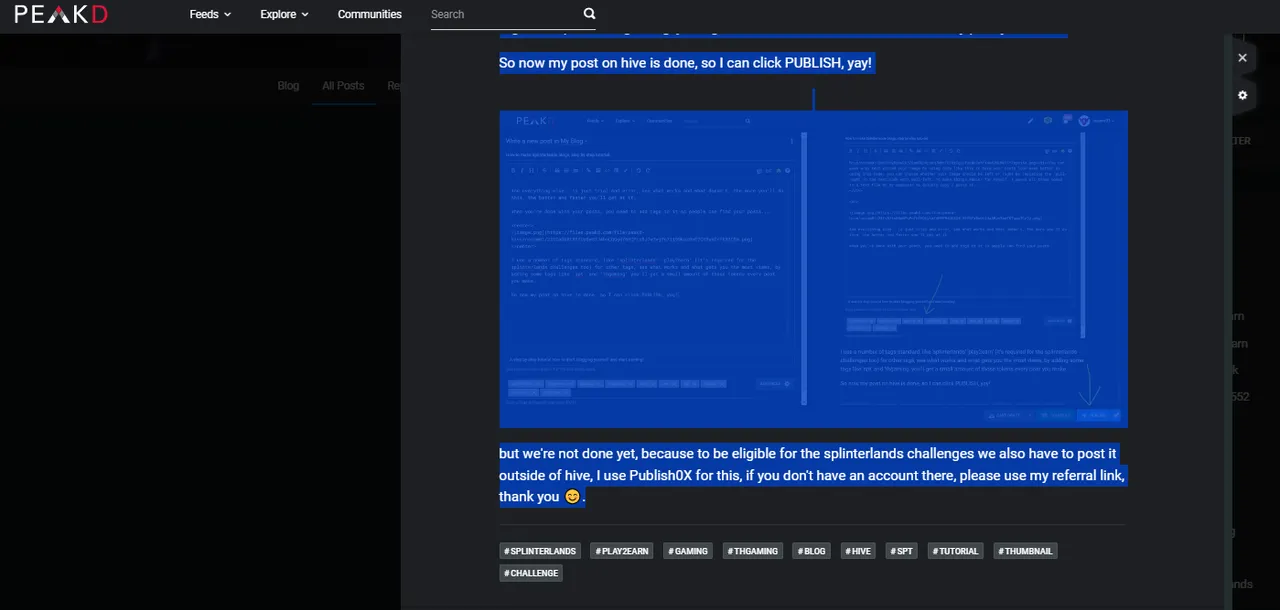Open the #PLAY2EARN tag
The width and height of the screenshot is (1280, 610).
pyautogui.click(x=621, y=551)
